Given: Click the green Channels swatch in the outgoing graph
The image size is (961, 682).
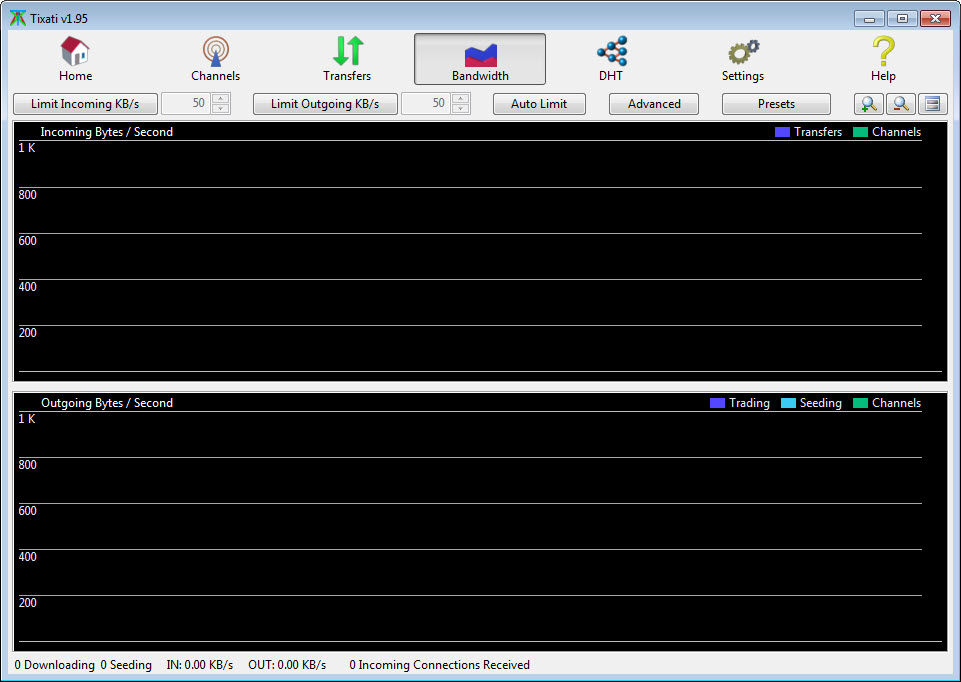Looking at the screenshot, I should [860, 403].
